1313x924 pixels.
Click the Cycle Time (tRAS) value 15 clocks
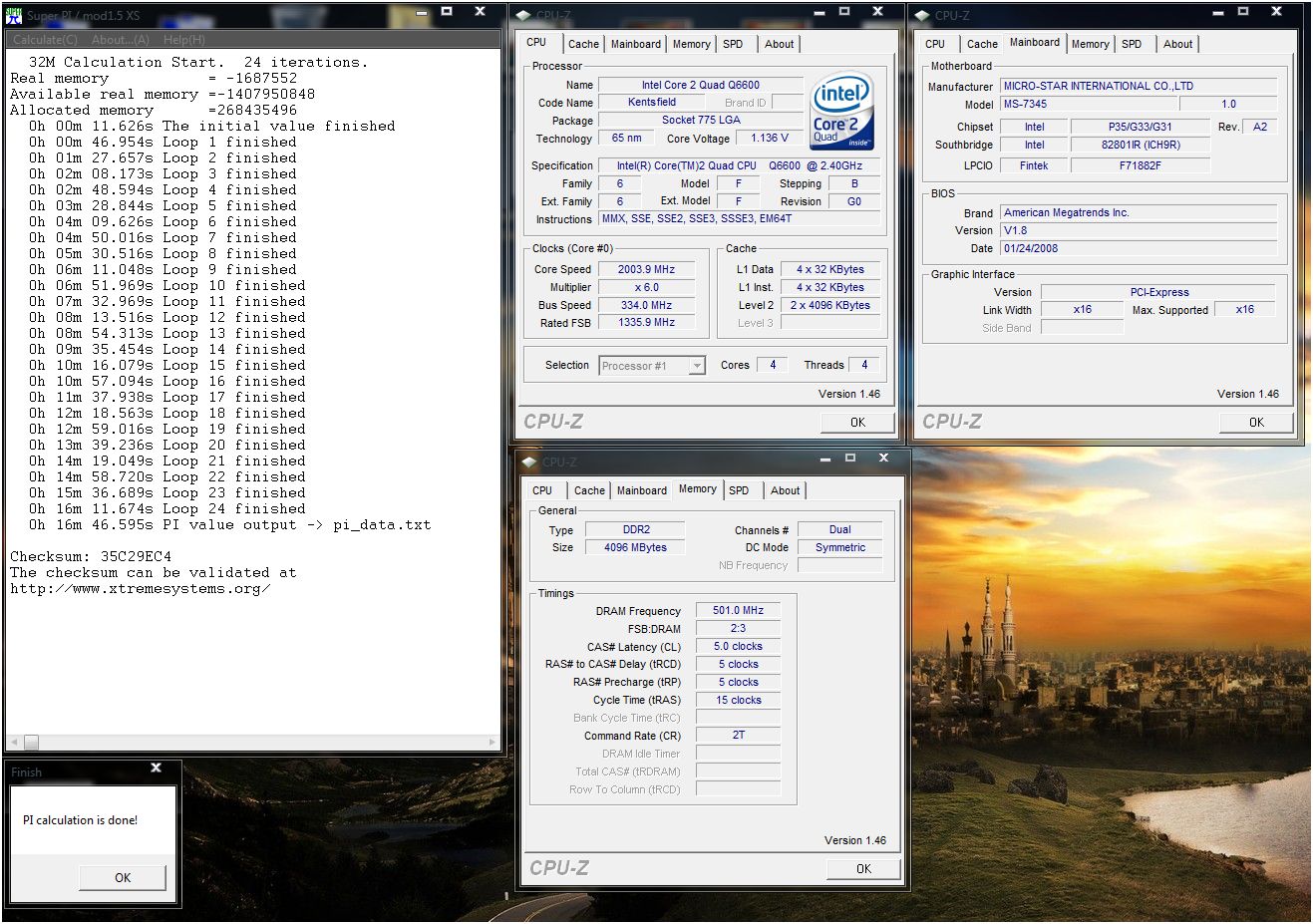pos(738,700)
